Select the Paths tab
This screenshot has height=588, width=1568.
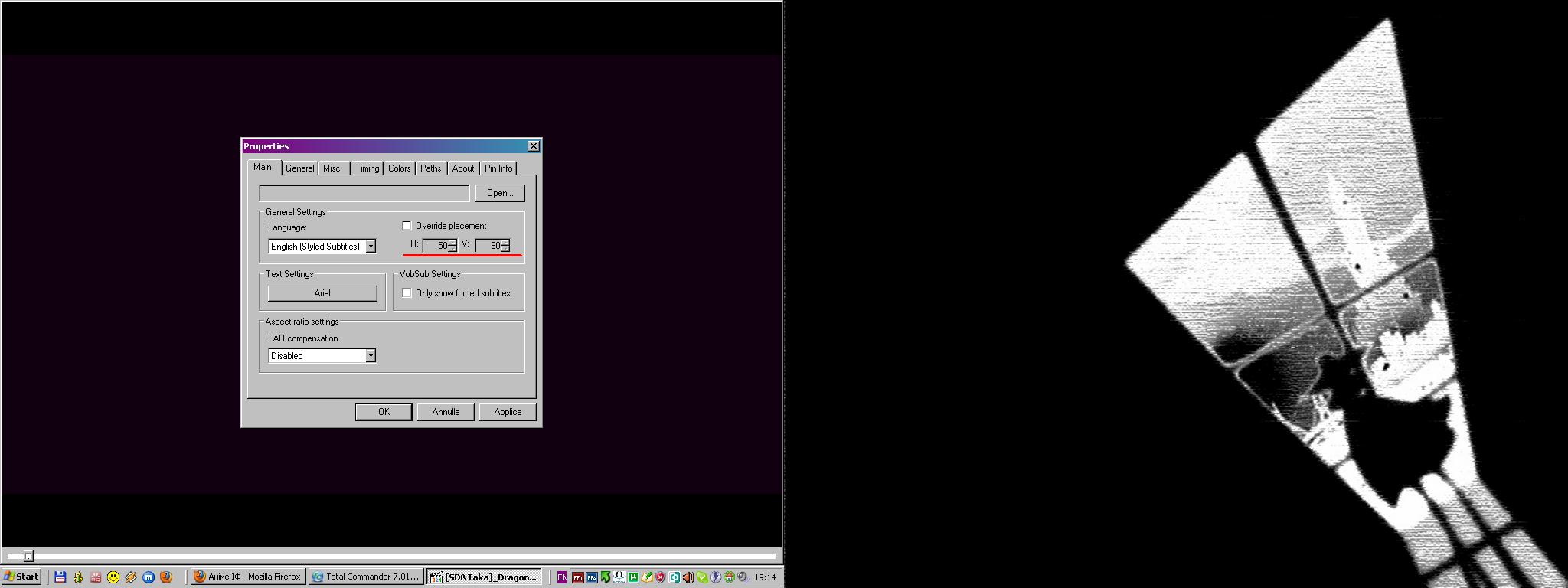coord(430,168)
